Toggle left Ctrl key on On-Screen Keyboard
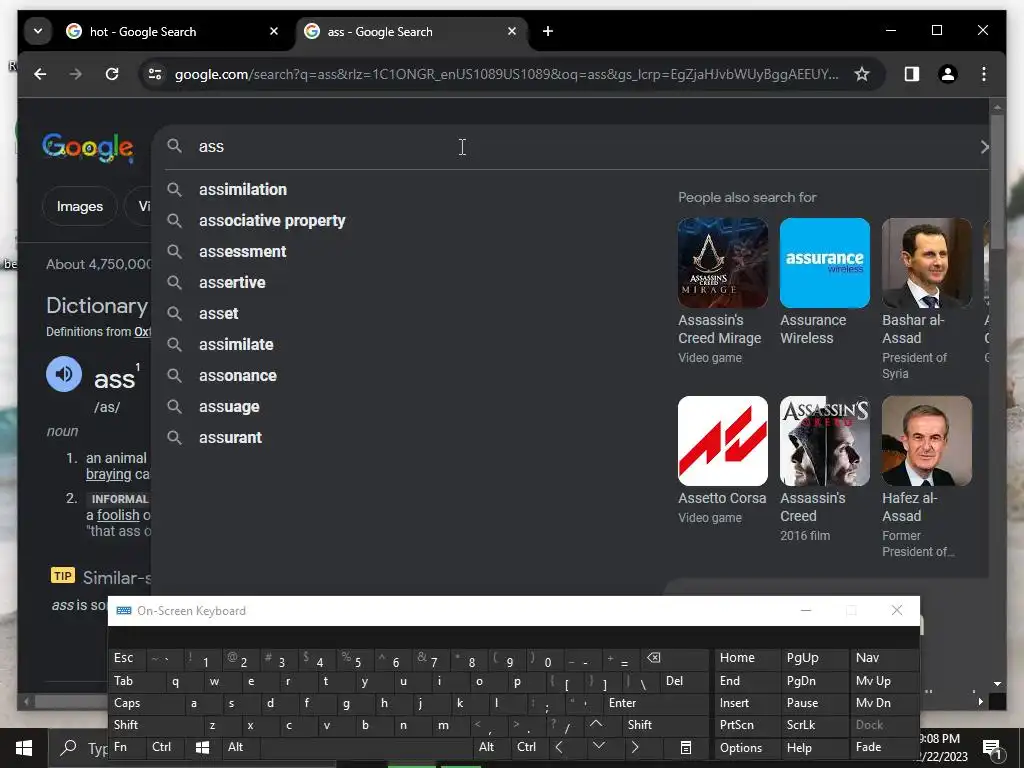Image resolution: width=1024 pixels, height=768 pixels. click(165, 747)
